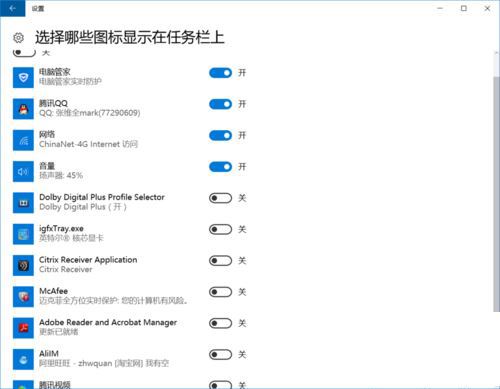
Task: Toggle the 腾讯视频 switch at the bottom
Action: (220, 385)
